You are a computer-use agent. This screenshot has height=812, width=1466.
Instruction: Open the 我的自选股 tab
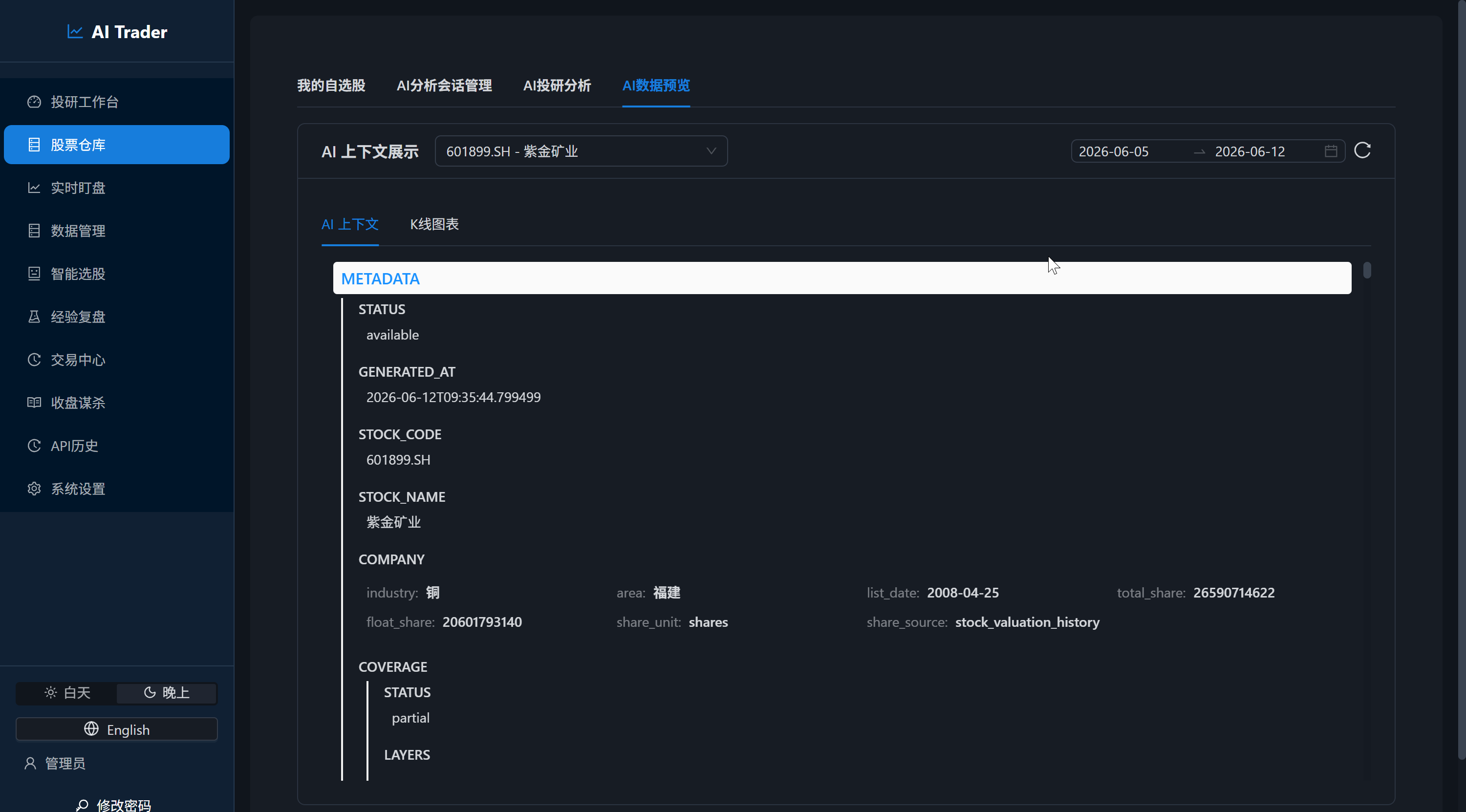coord(331,85)
